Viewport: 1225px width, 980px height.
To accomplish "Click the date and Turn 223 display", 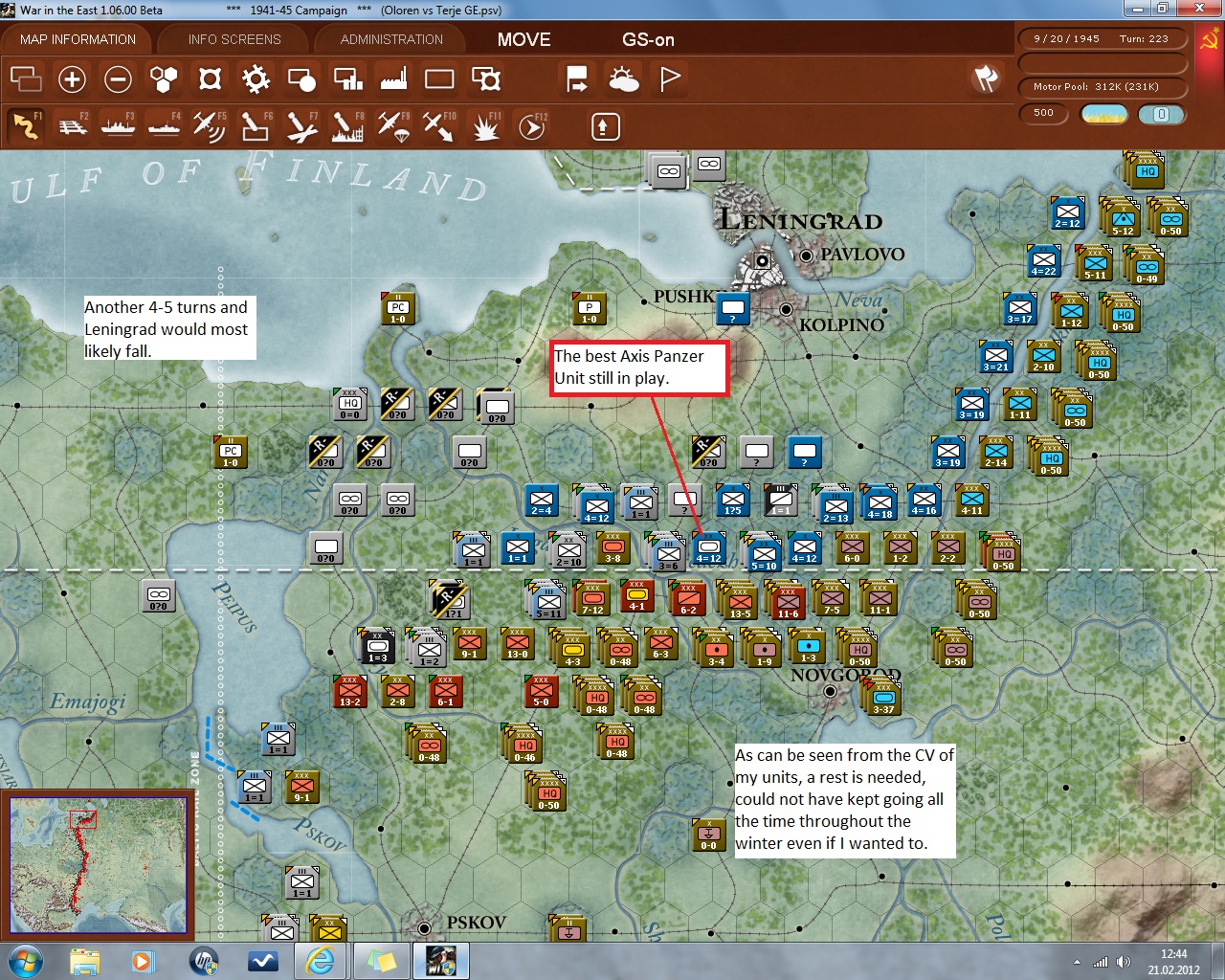I will 1102,39.
